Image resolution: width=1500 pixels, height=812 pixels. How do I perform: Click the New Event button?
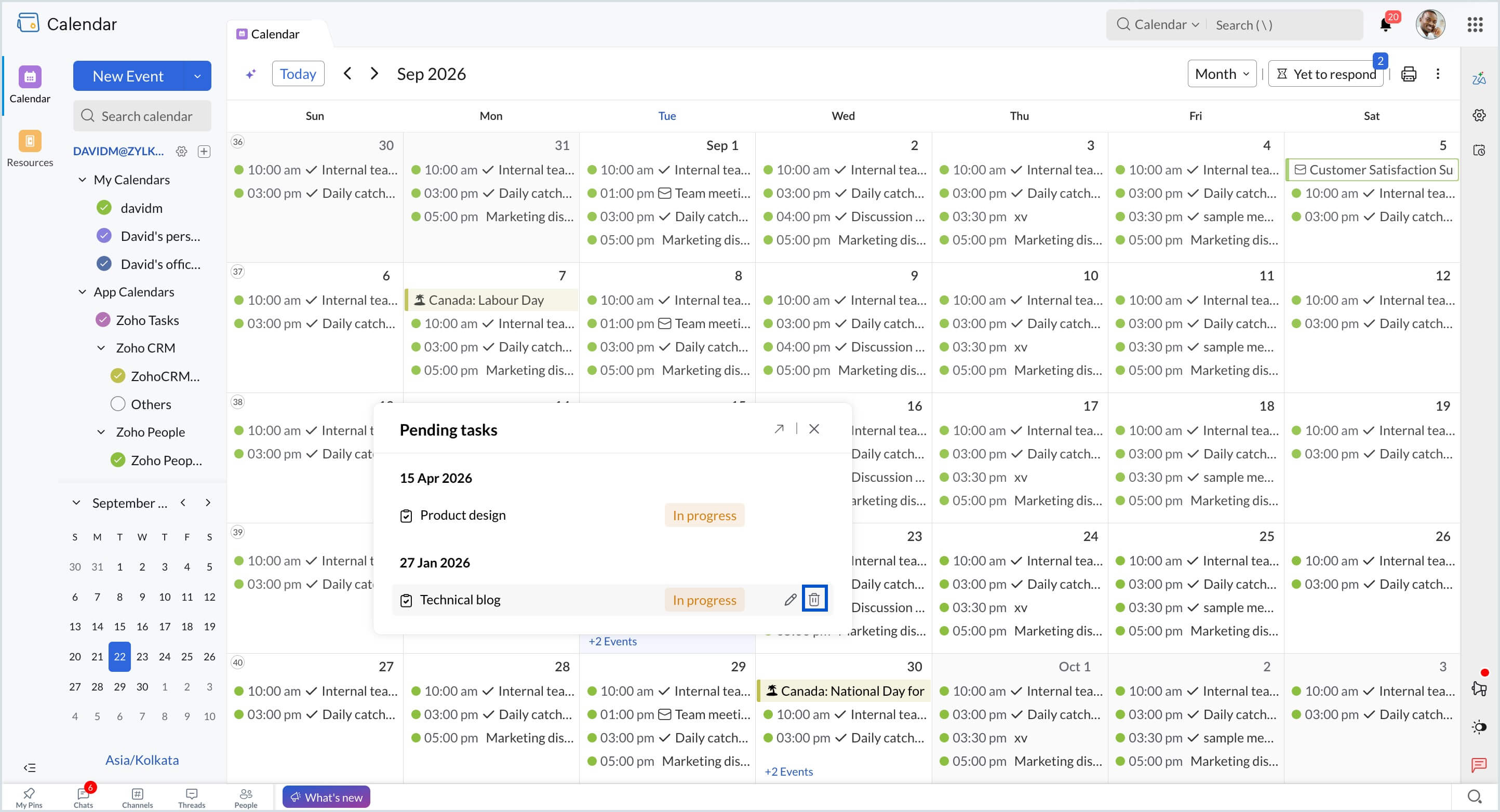[128, 76]
